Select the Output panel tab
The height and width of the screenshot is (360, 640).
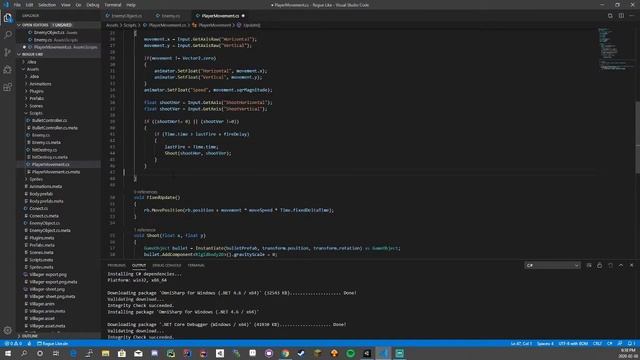click(139, 265)
